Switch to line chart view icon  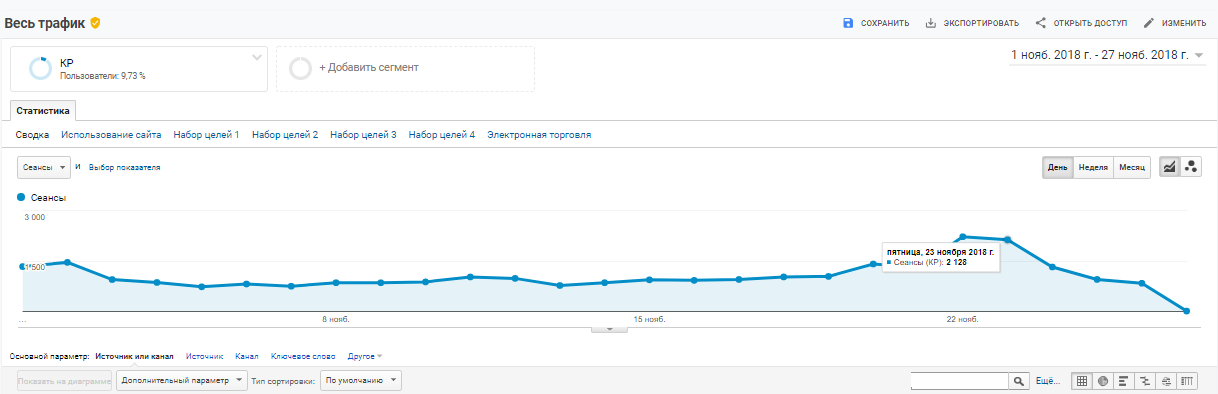coord(1168,167)
